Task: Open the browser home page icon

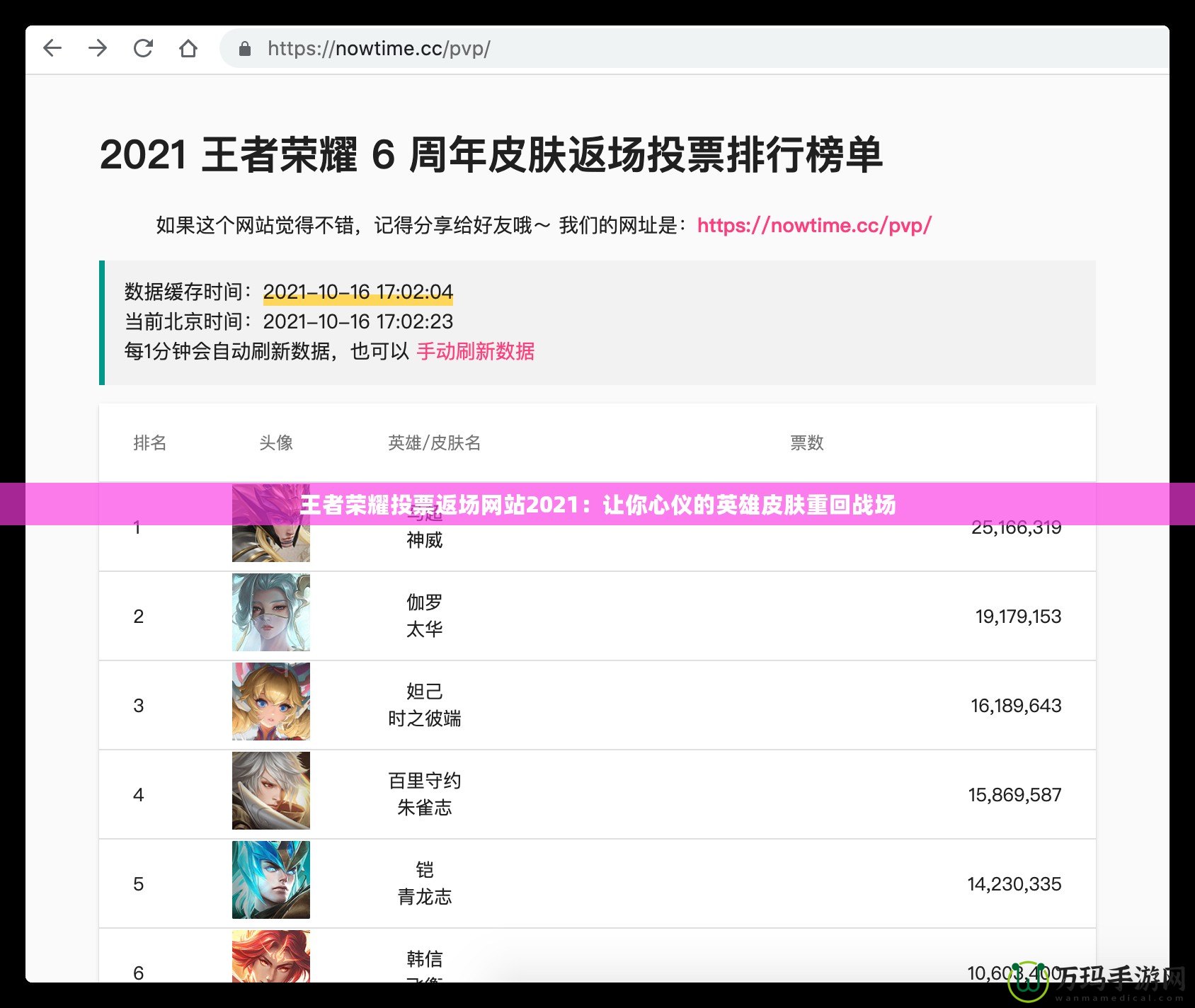Action: click(x=188, y=48)
